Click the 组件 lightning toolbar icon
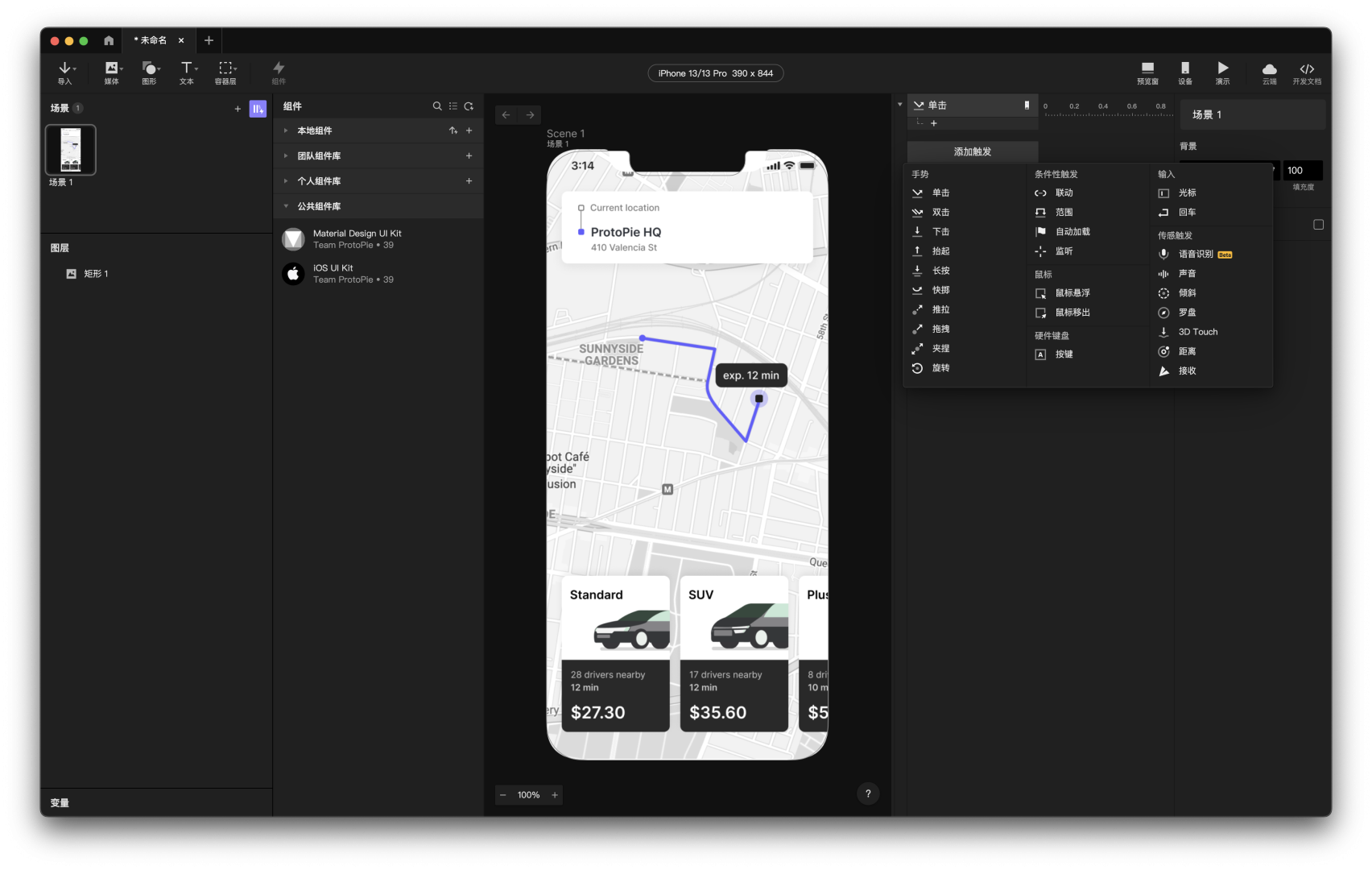 pos(279,72)
